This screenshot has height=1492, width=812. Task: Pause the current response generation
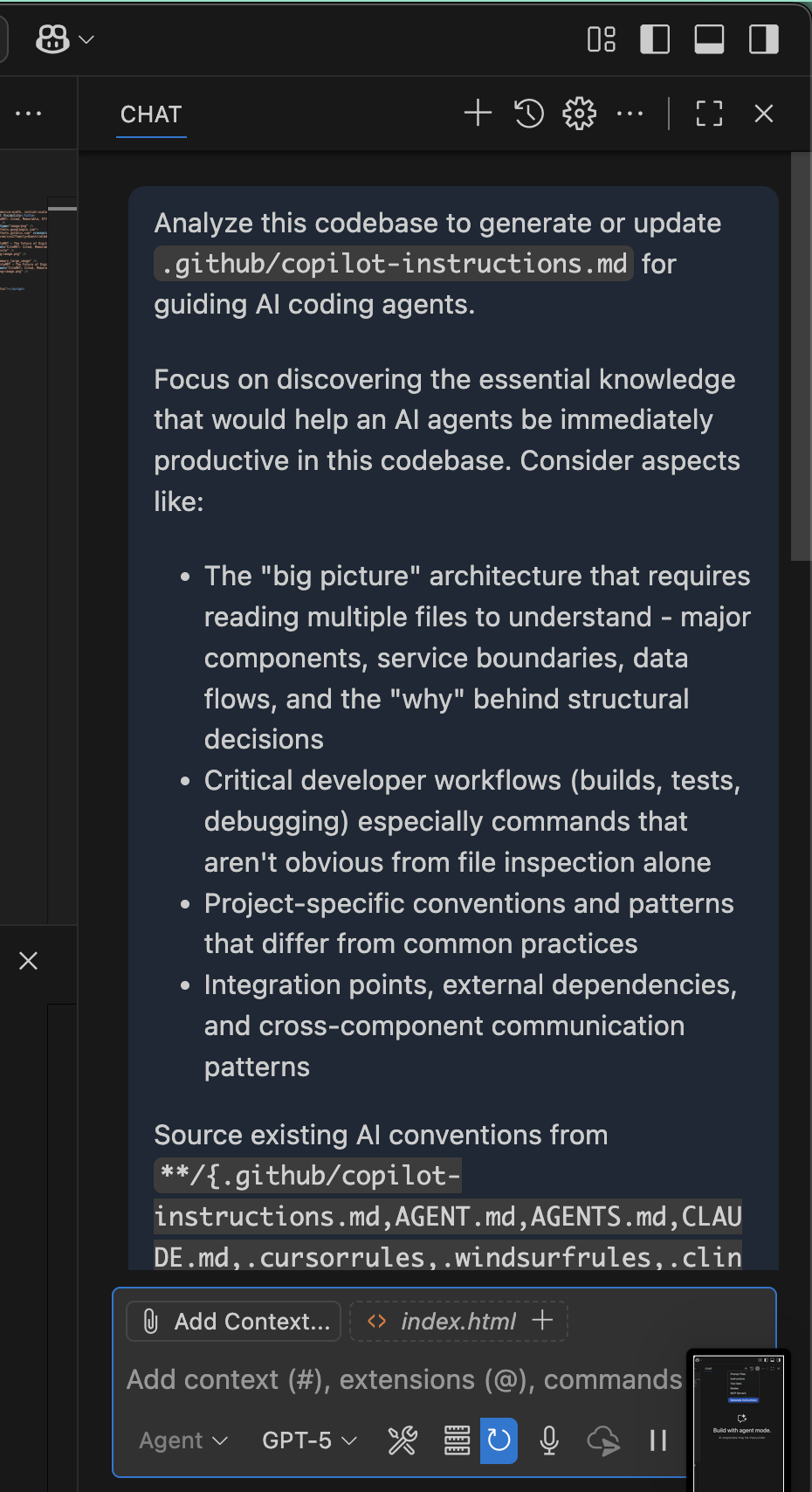tap(657, 1440)
